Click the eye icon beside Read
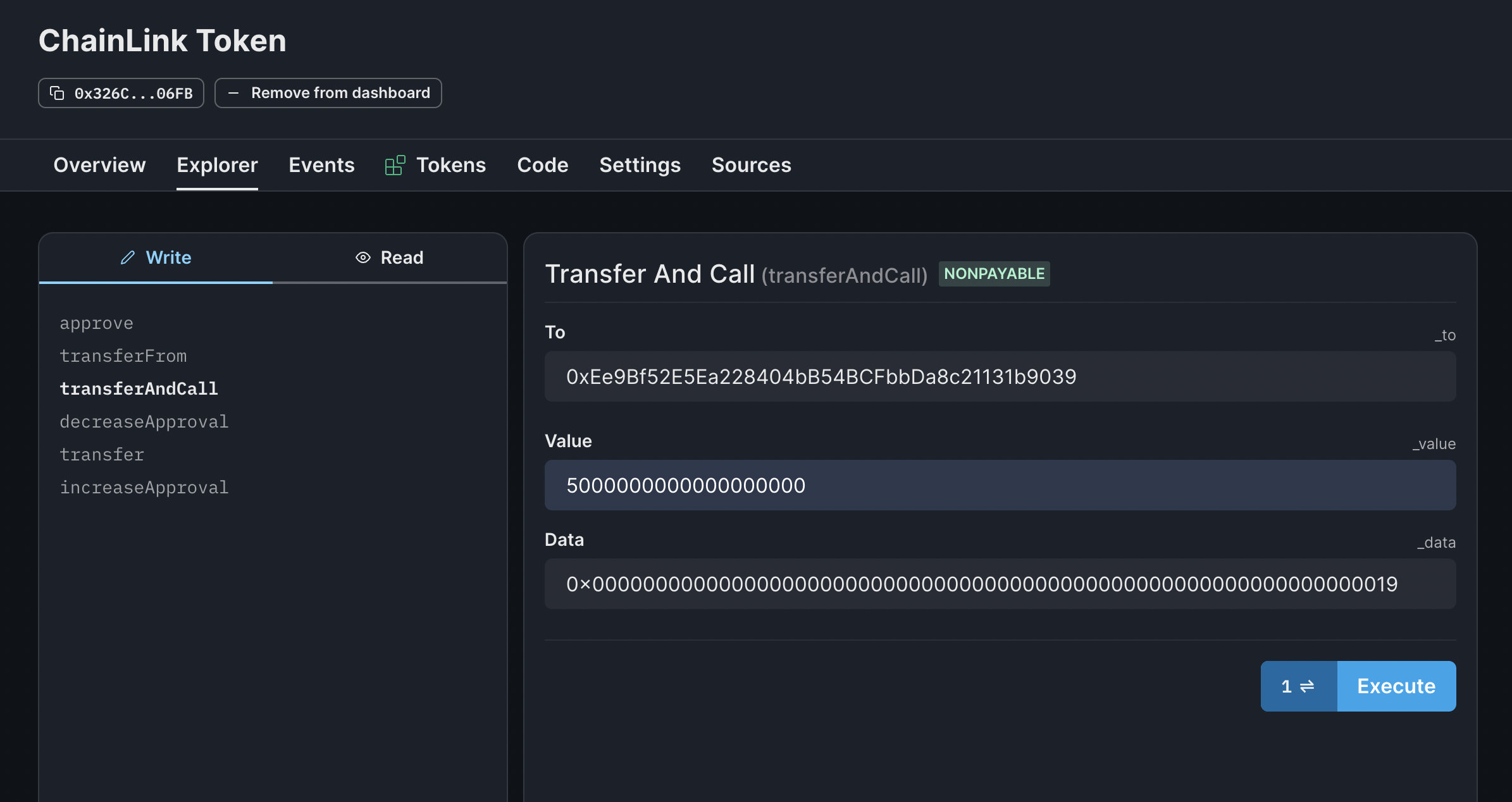 click(362, 257)
